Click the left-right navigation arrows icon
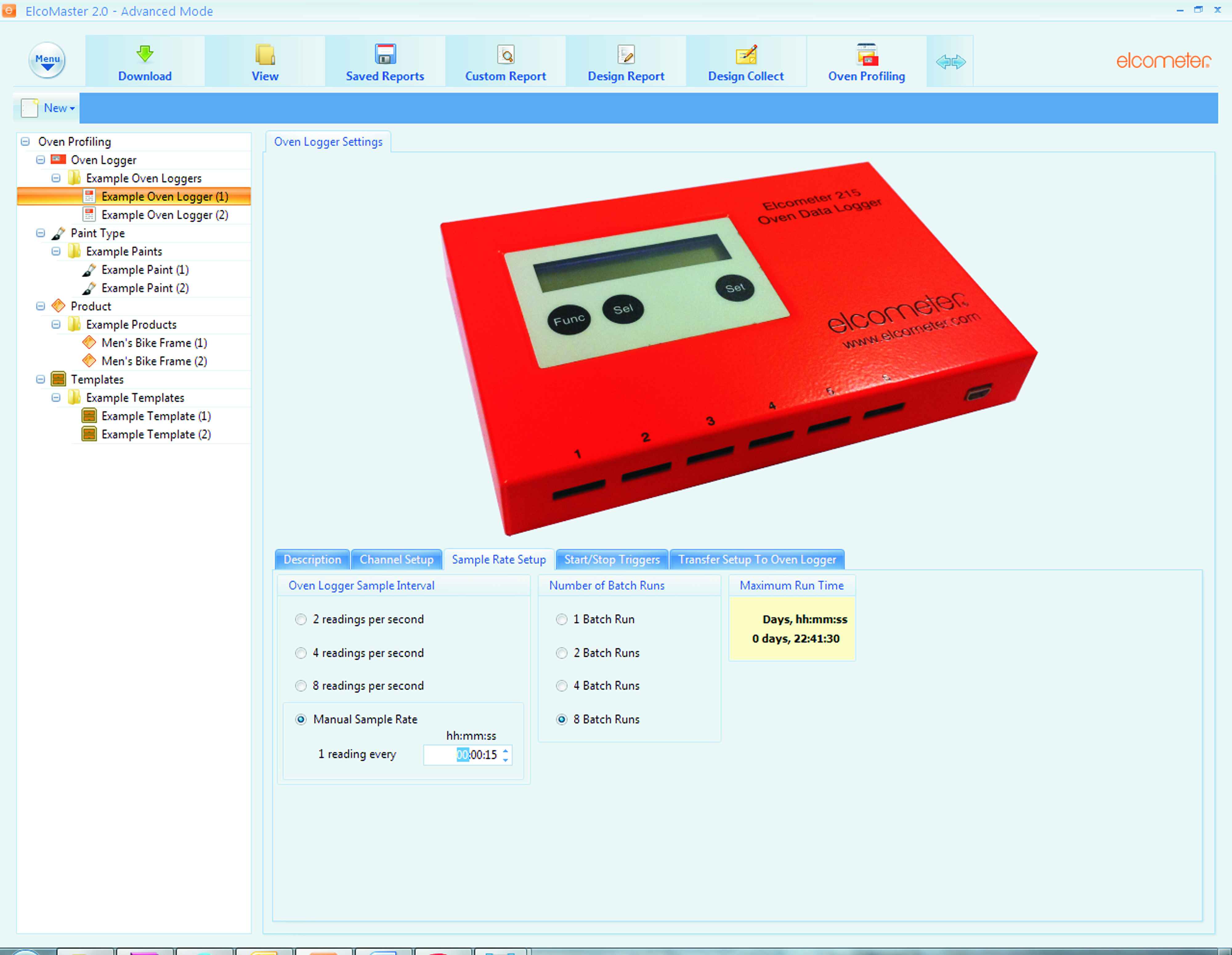 click(950, 62)
